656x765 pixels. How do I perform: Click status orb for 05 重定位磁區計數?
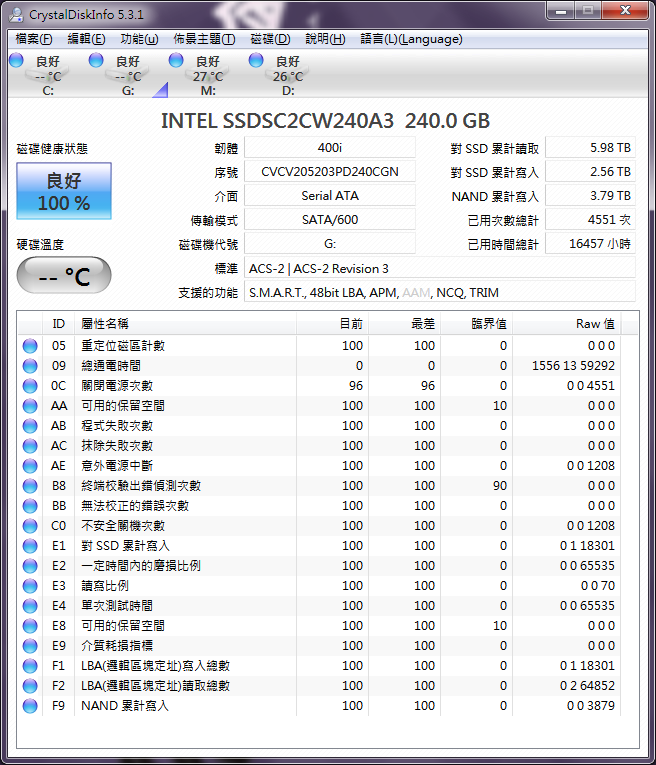(30, 345)
